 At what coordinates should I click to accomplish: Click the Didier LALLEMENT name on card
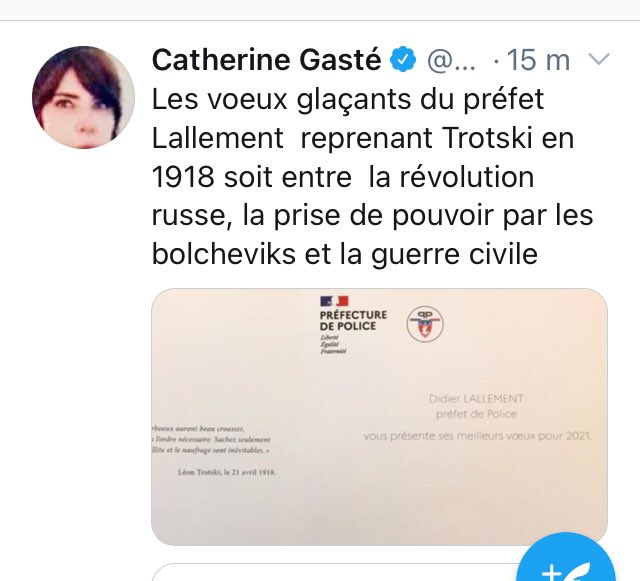[476, 398]
